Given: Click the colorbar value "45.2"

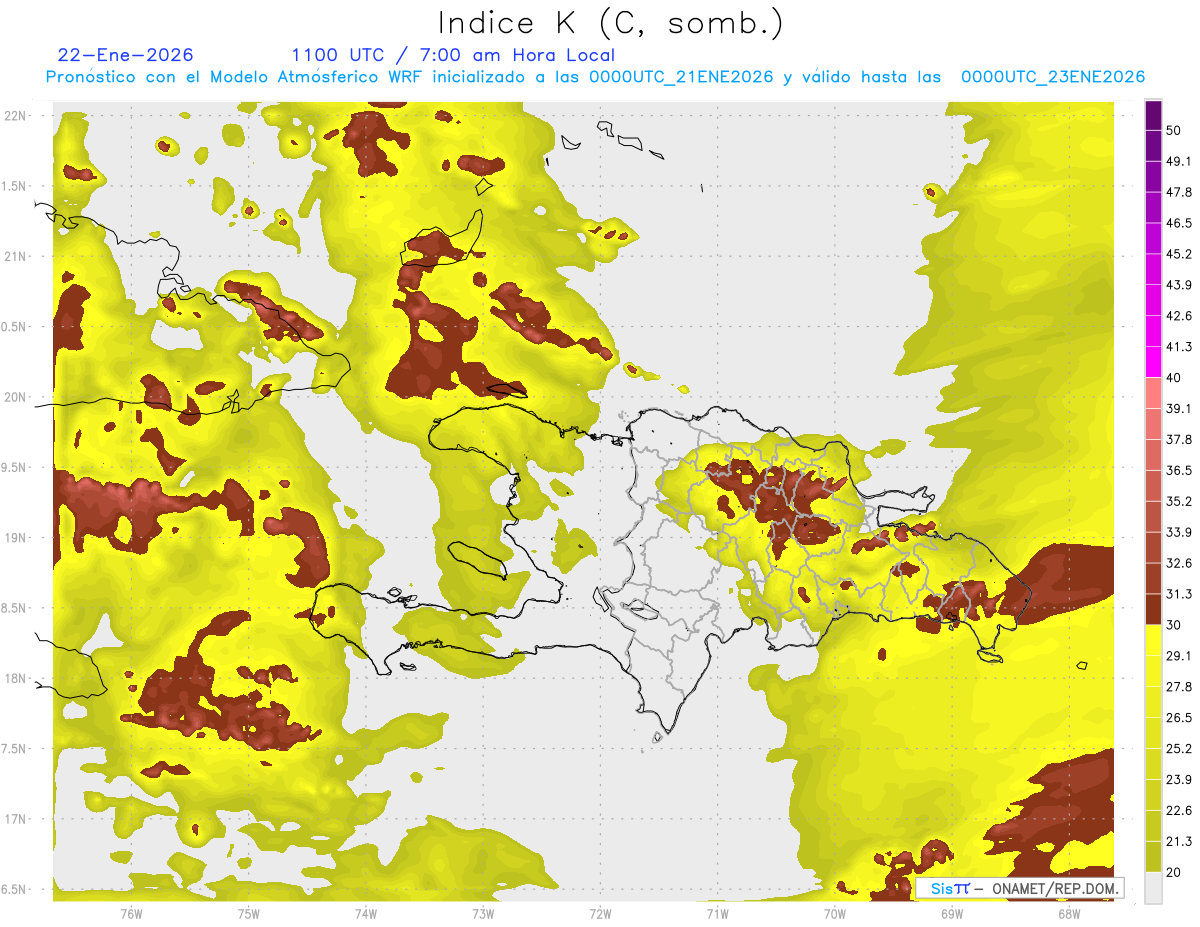Looking at the screenshot, I should tap(1179, 254).
